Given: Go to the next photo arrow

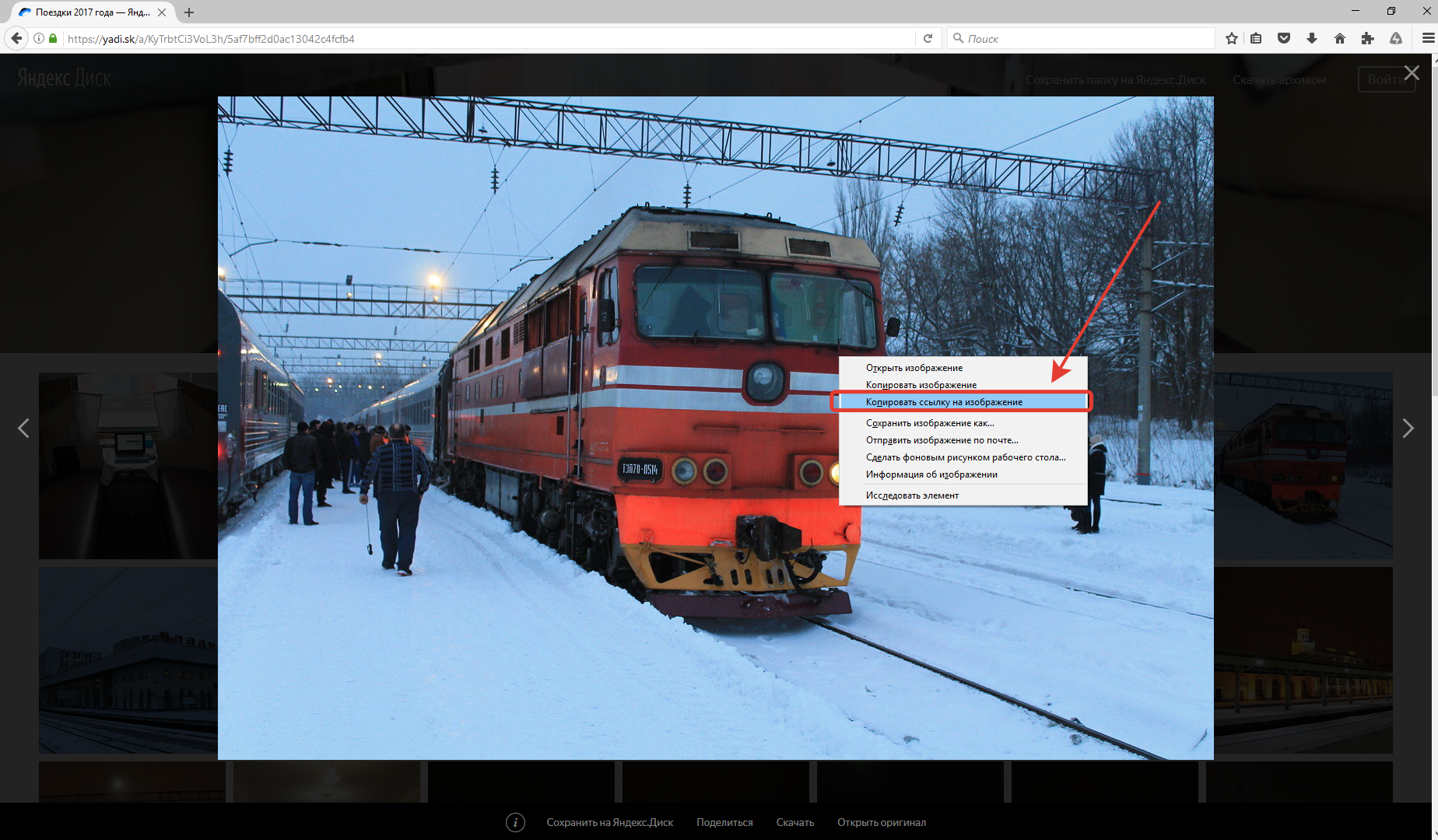Looking at the screenshot, I should click(1408, 429).
